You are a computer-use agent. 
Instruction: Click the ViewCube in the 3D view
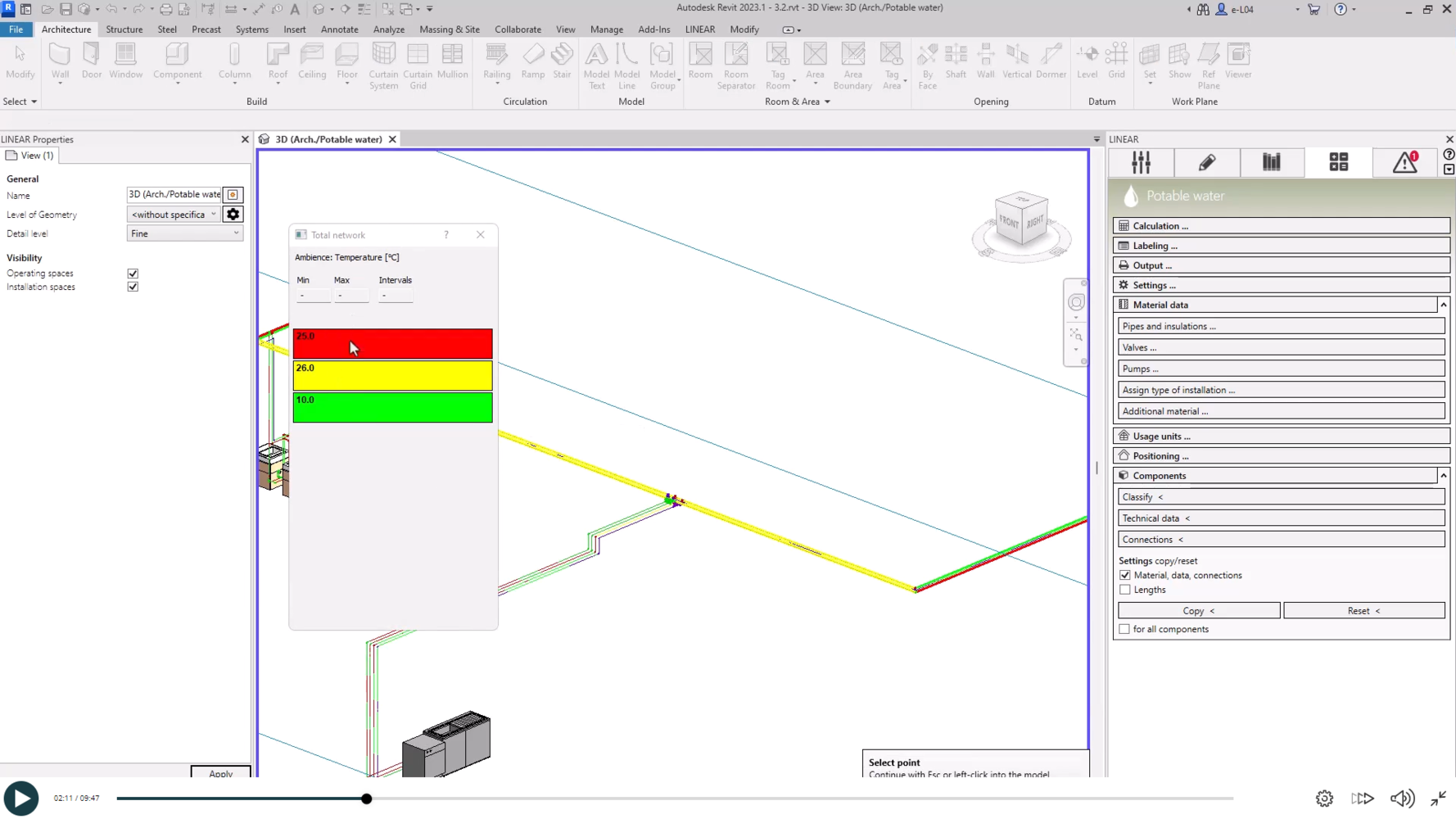1021,219
